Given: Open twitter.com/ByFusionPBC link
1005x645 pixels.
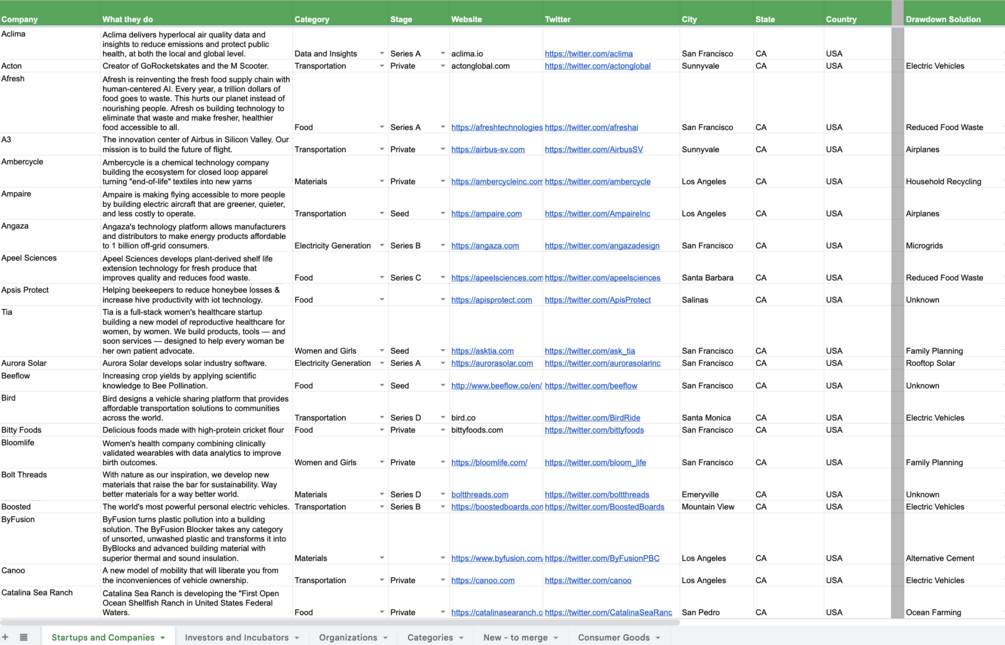Looking at the screenshot, I should point(602,558).
